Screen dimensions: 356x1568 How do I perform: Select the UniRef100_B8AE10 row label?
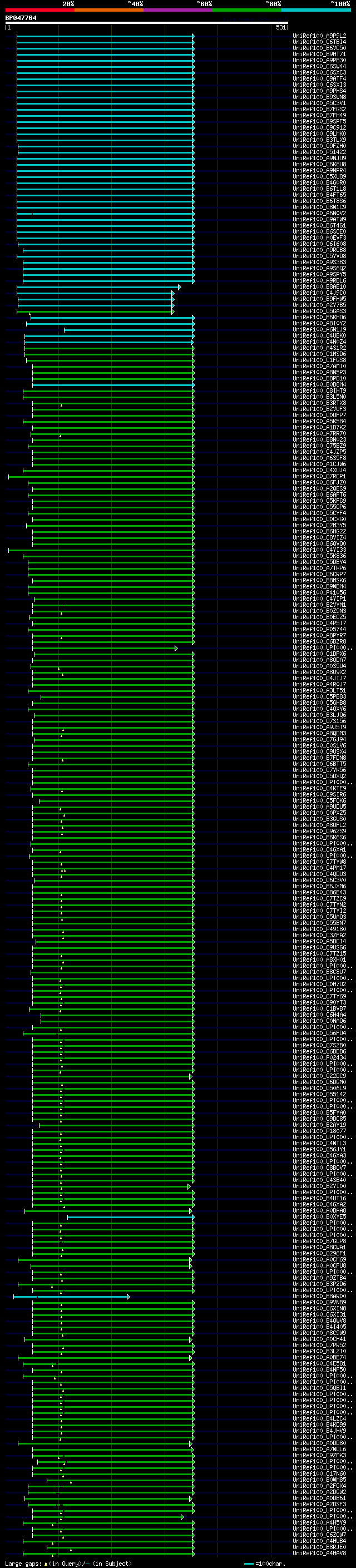(x=319, y=286)
